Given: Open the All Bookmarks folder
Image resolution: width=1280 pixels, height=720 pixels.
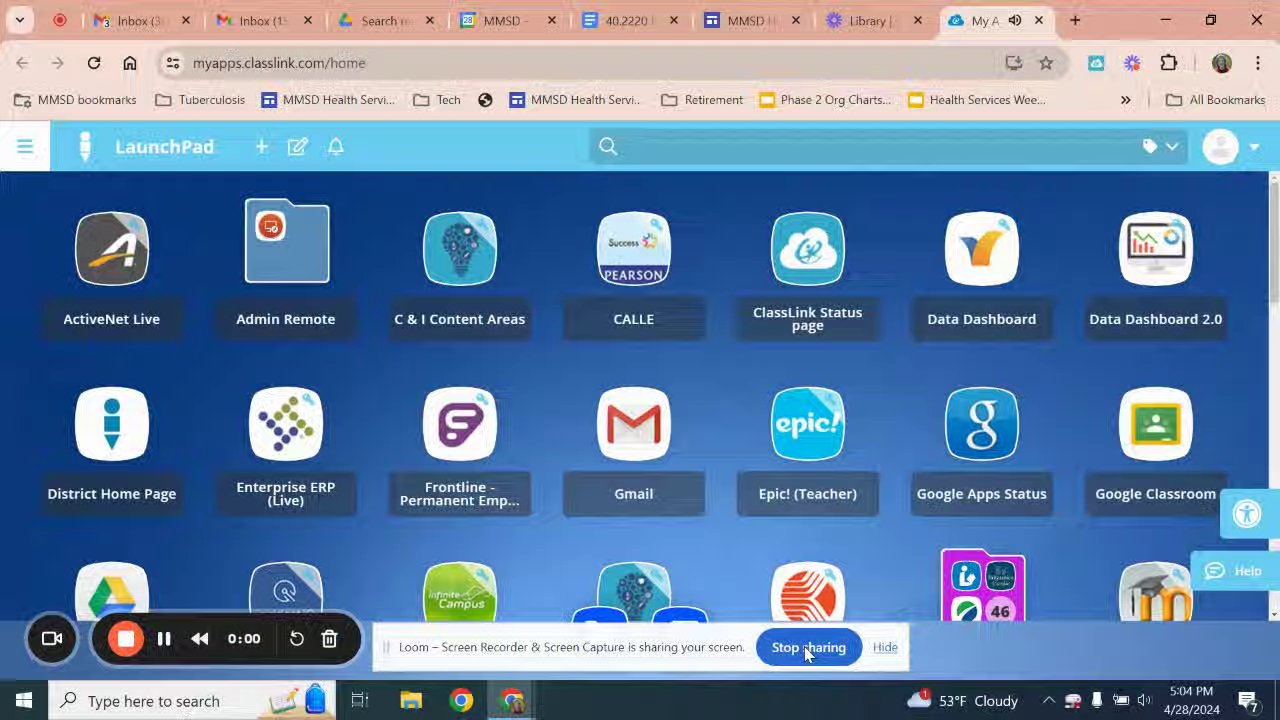Looking at the screenshot, I should tap(1216, 100).
